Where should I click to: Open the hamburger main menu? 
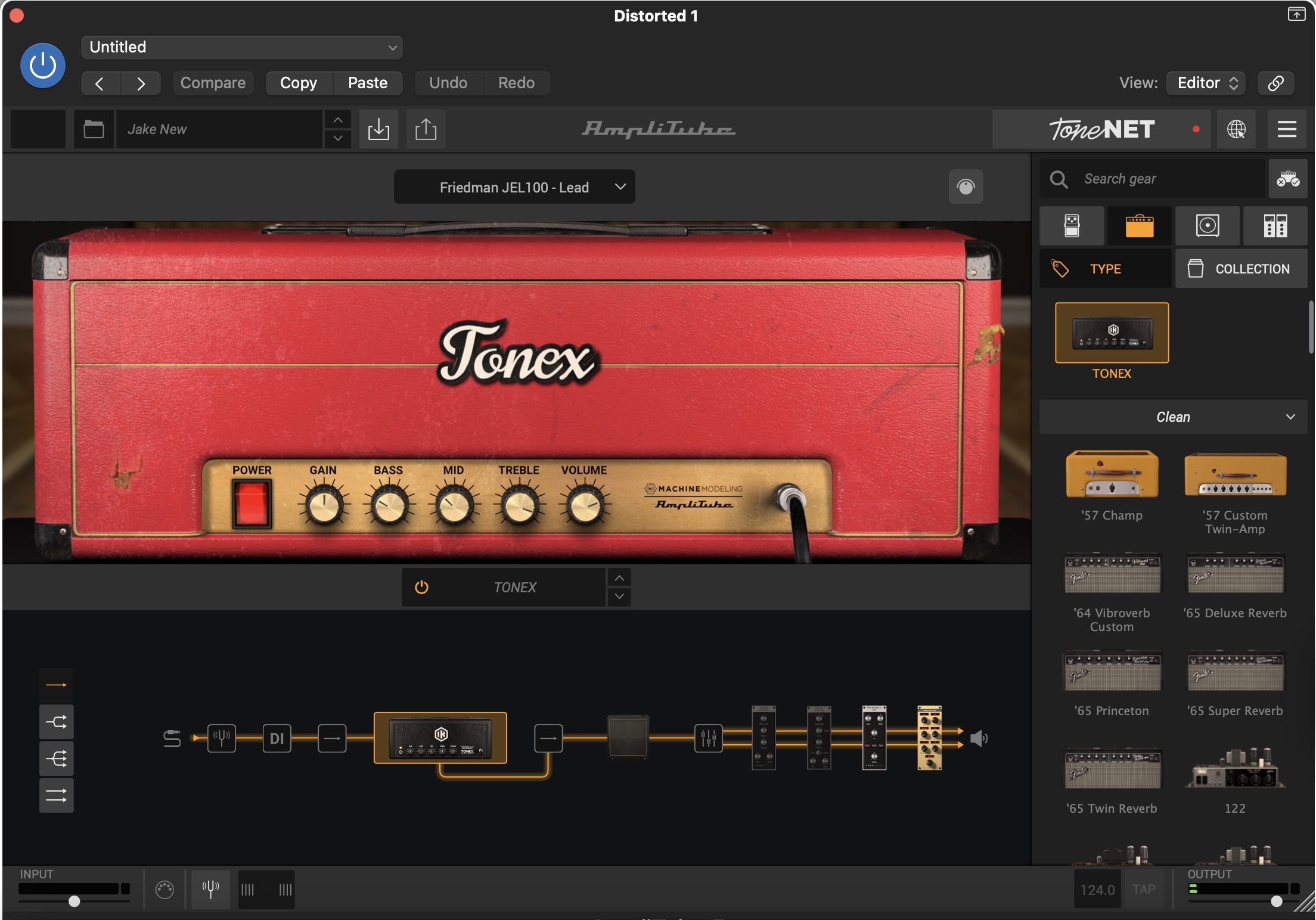[1287, 129]
